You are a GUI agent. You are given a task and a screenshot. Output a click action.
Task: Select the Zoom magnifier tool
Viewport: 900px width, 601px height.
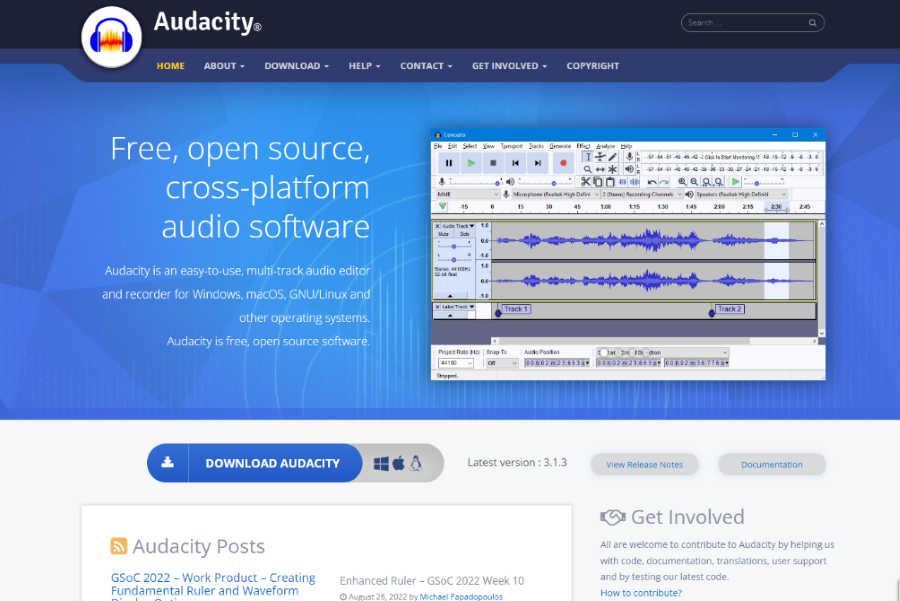587,169
